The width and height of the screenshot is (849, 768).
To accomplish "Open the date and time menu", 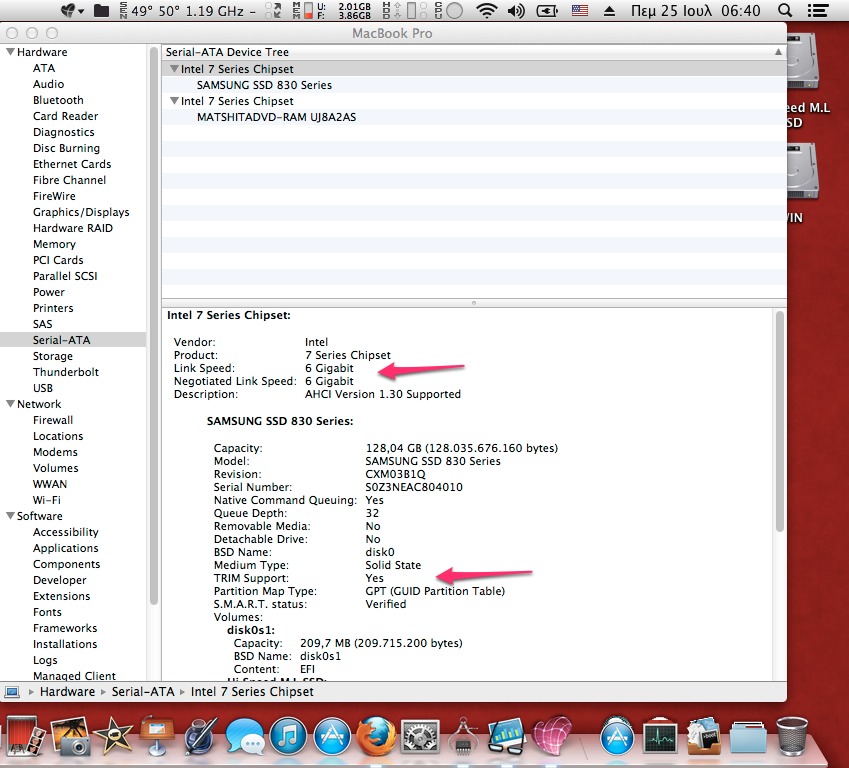I will 695,10.
